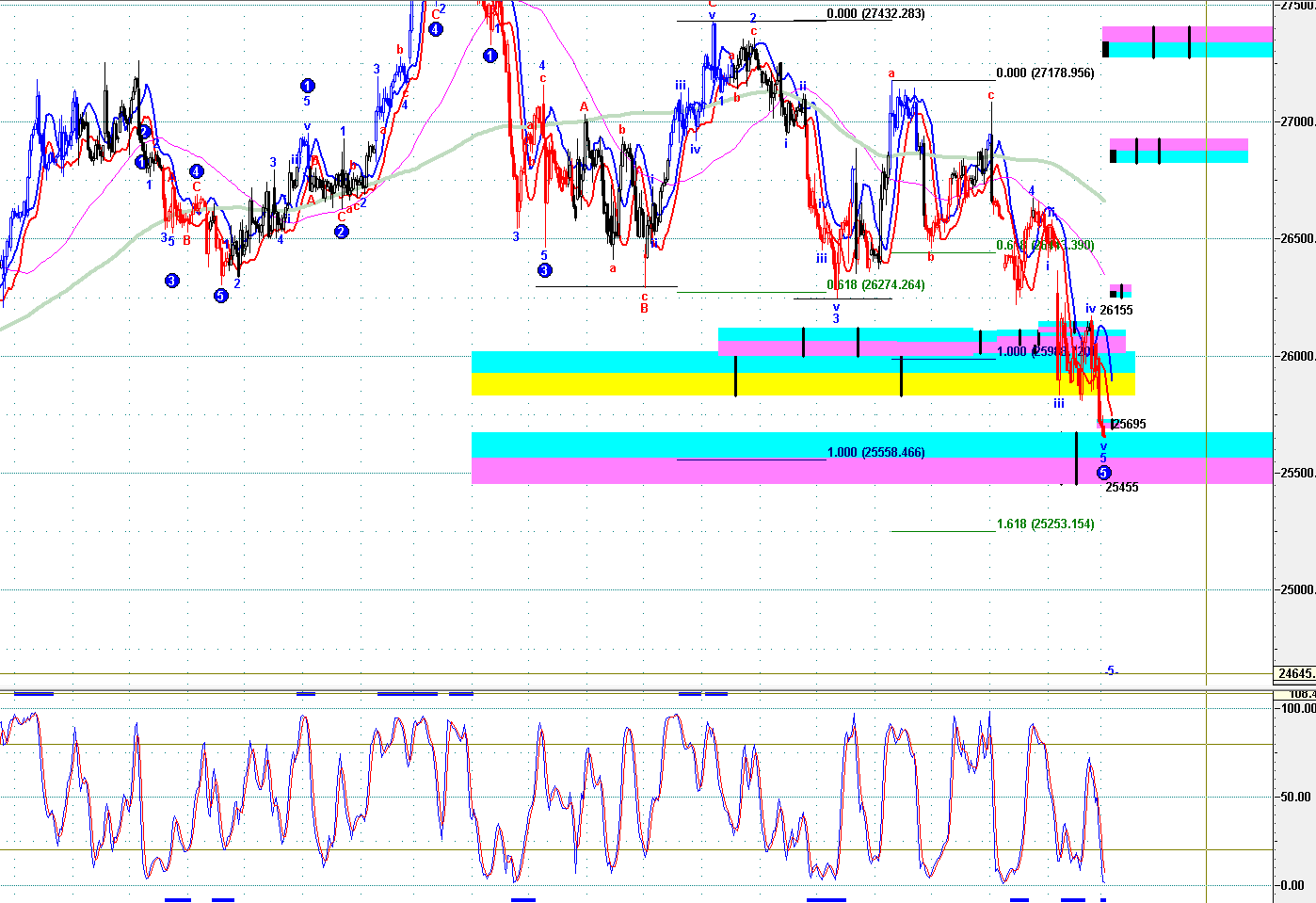Select the blue -5- label near chart bottom
The width and height of the screenshot is (1316, 903).
pos(1111,671)
